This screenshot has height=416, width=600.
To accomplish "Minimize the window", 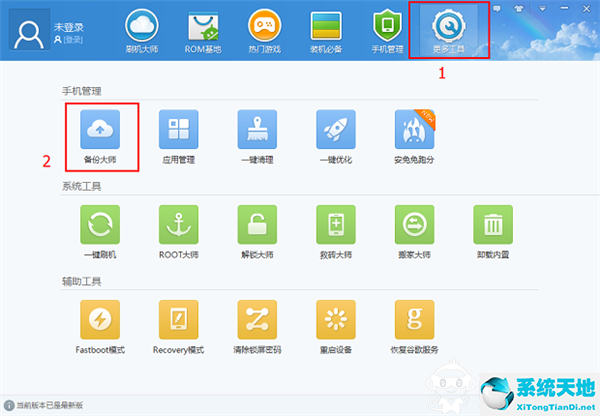I will point(564,8).
